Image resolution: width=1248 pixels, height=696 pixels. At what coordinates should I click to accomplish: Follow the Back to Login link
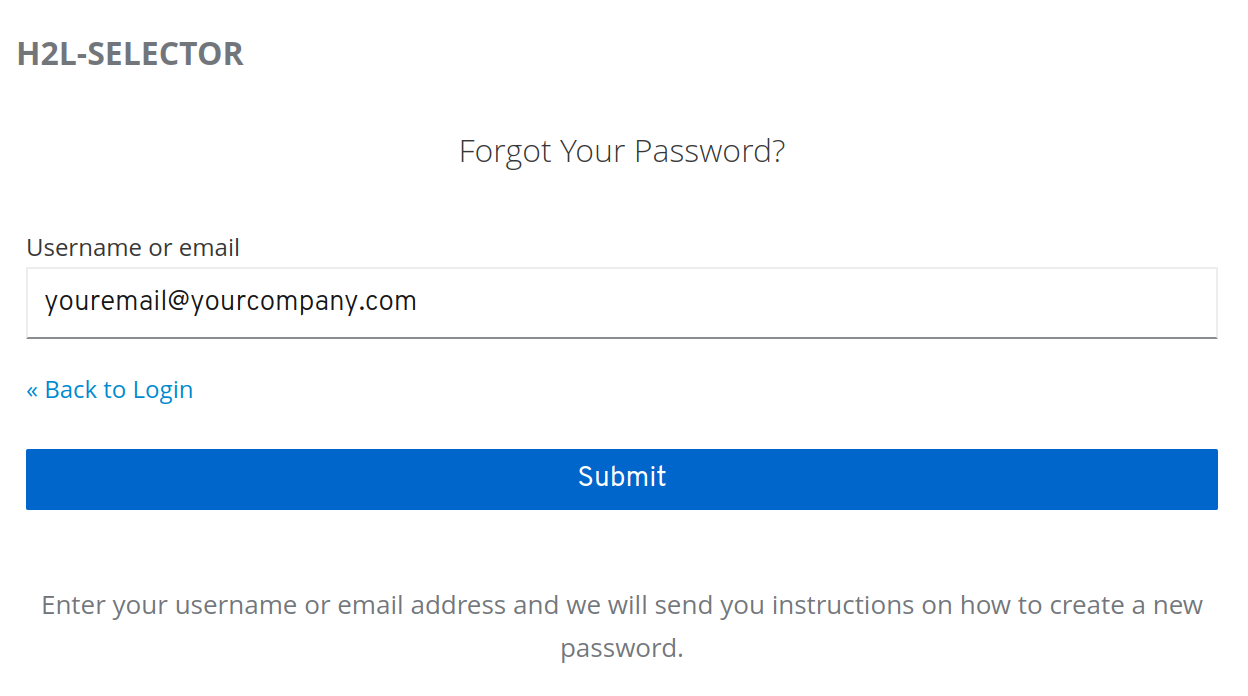pyautogui.click(x=109, y=390)
